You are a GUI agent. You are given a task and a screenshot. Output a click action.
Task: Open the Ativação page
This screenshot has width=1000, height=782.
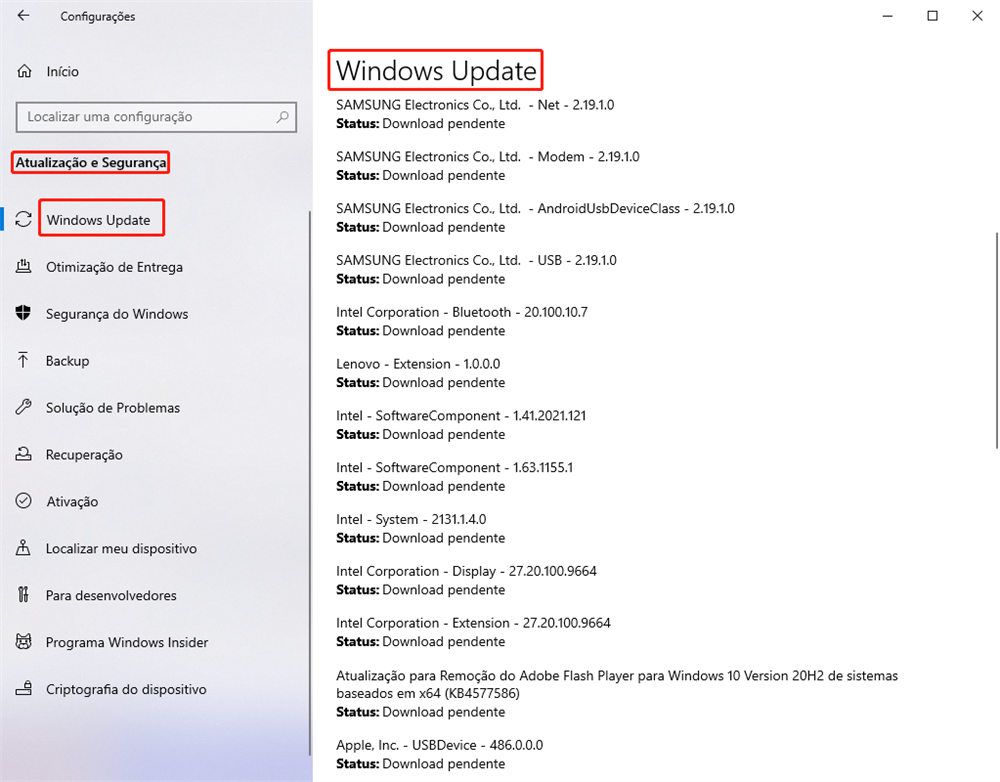click(72, 502)
